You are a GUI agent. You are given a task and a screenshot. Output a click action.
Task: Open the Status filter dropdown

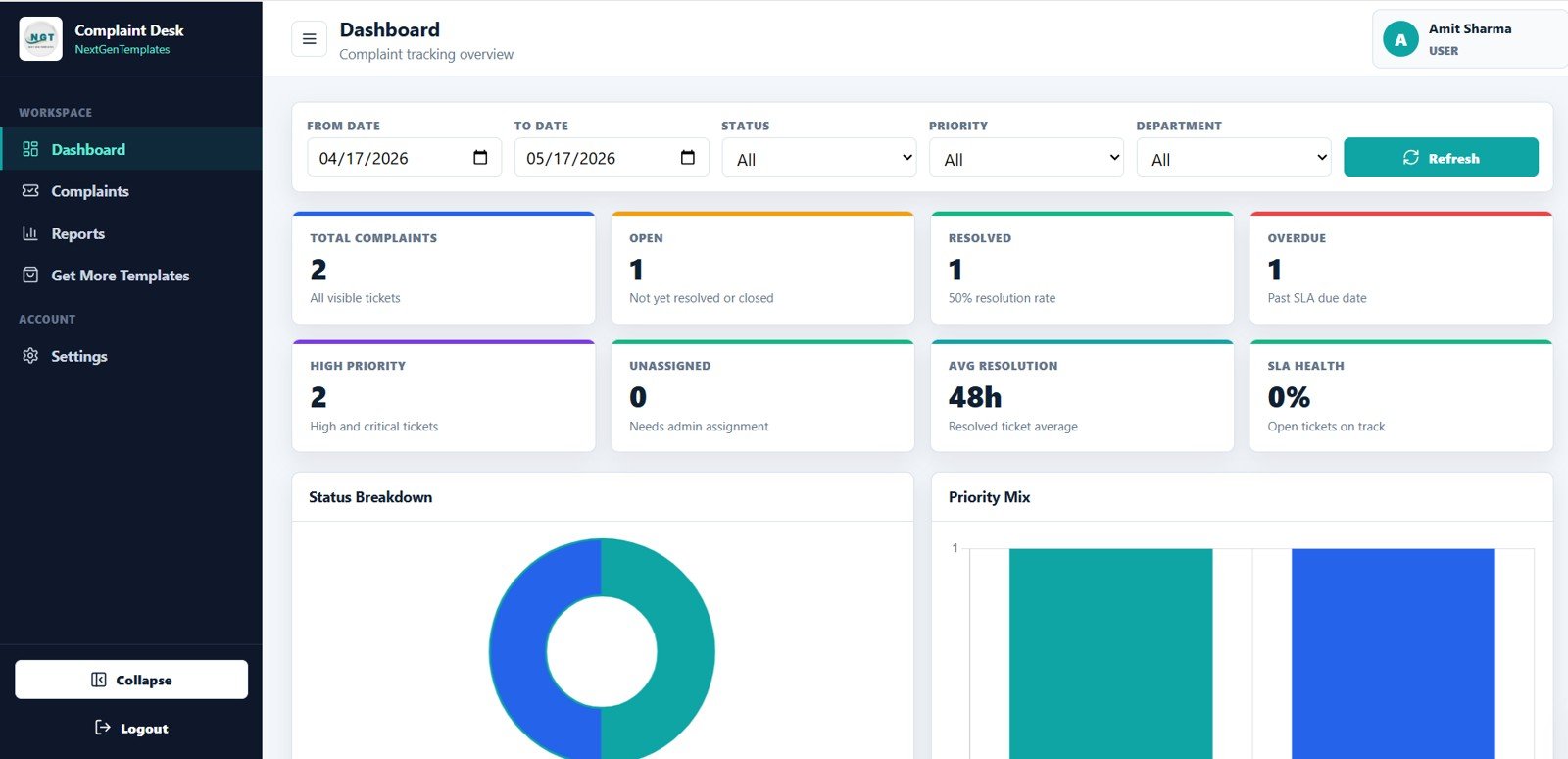(x=819, y=158)
